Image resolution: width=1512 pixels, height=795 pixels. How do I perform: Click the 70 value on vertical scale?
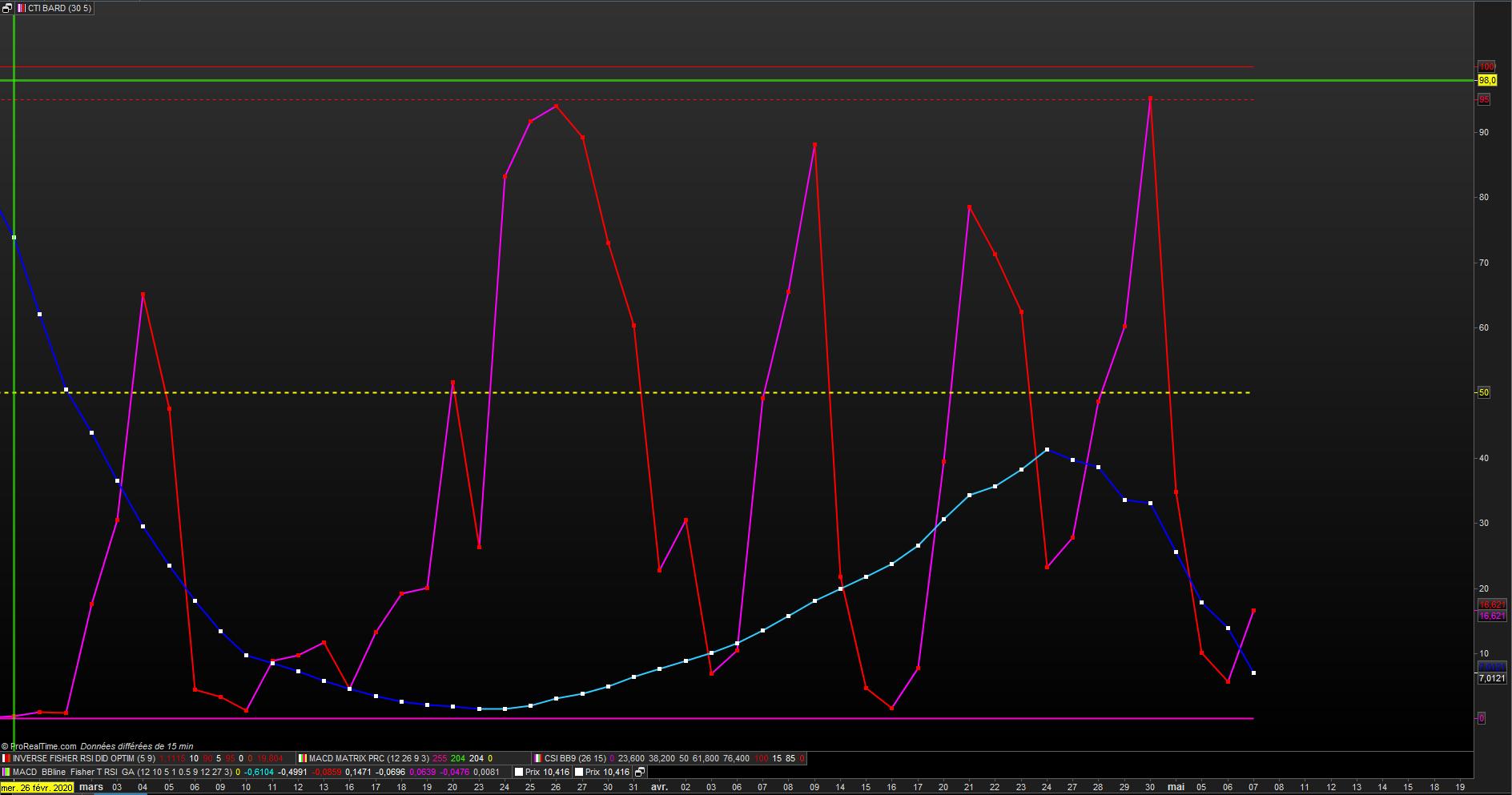[x=1484, y=263]
